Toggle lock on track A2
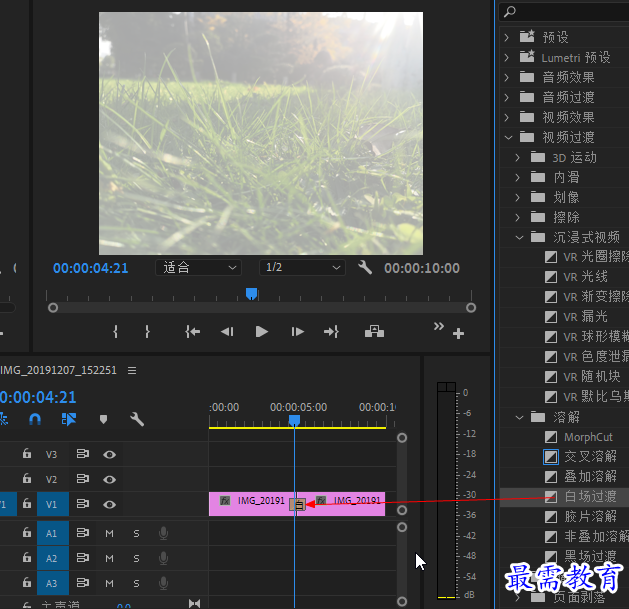 pos(26,557)
